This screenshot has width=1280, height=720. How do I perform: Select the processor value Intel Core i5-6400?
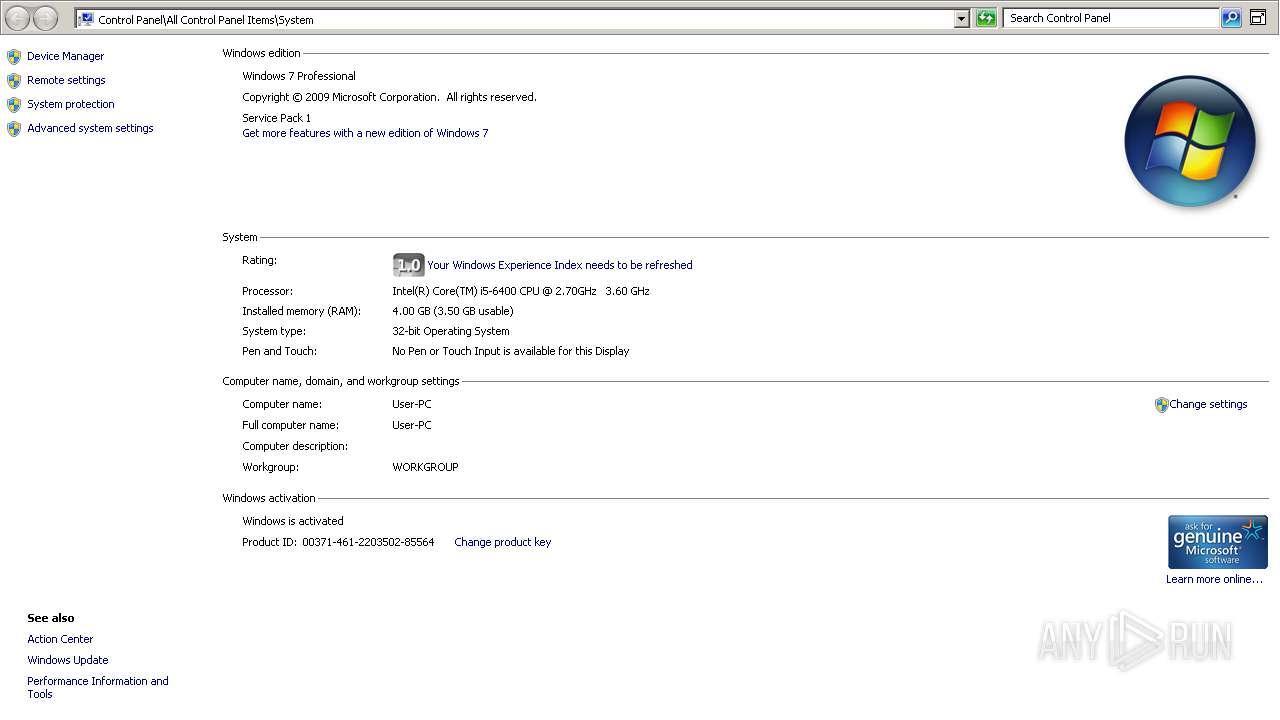point(521,291)
